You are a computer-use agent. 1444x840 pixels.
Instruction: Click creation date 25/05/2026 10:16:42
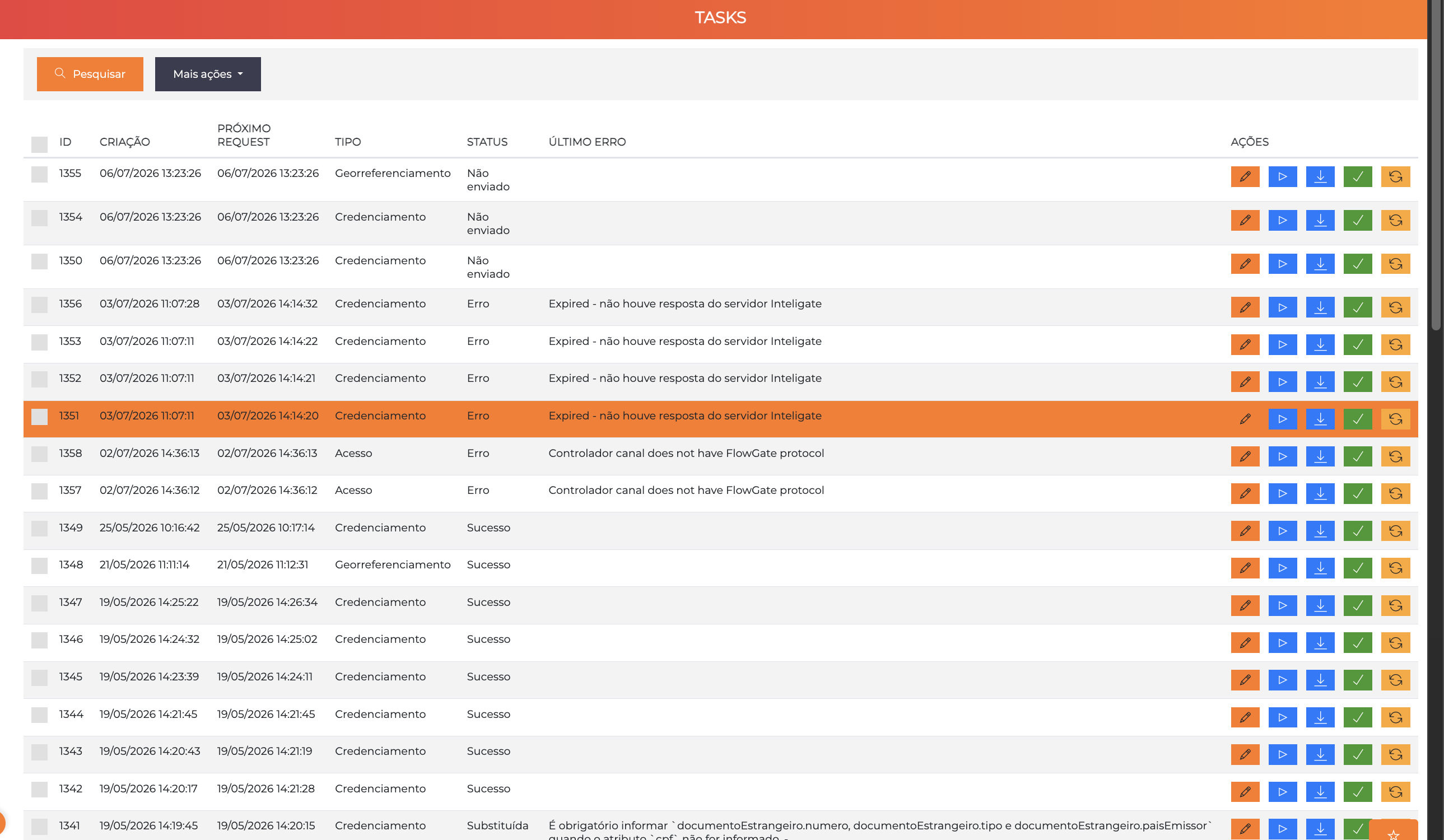(x=150, y=528)
